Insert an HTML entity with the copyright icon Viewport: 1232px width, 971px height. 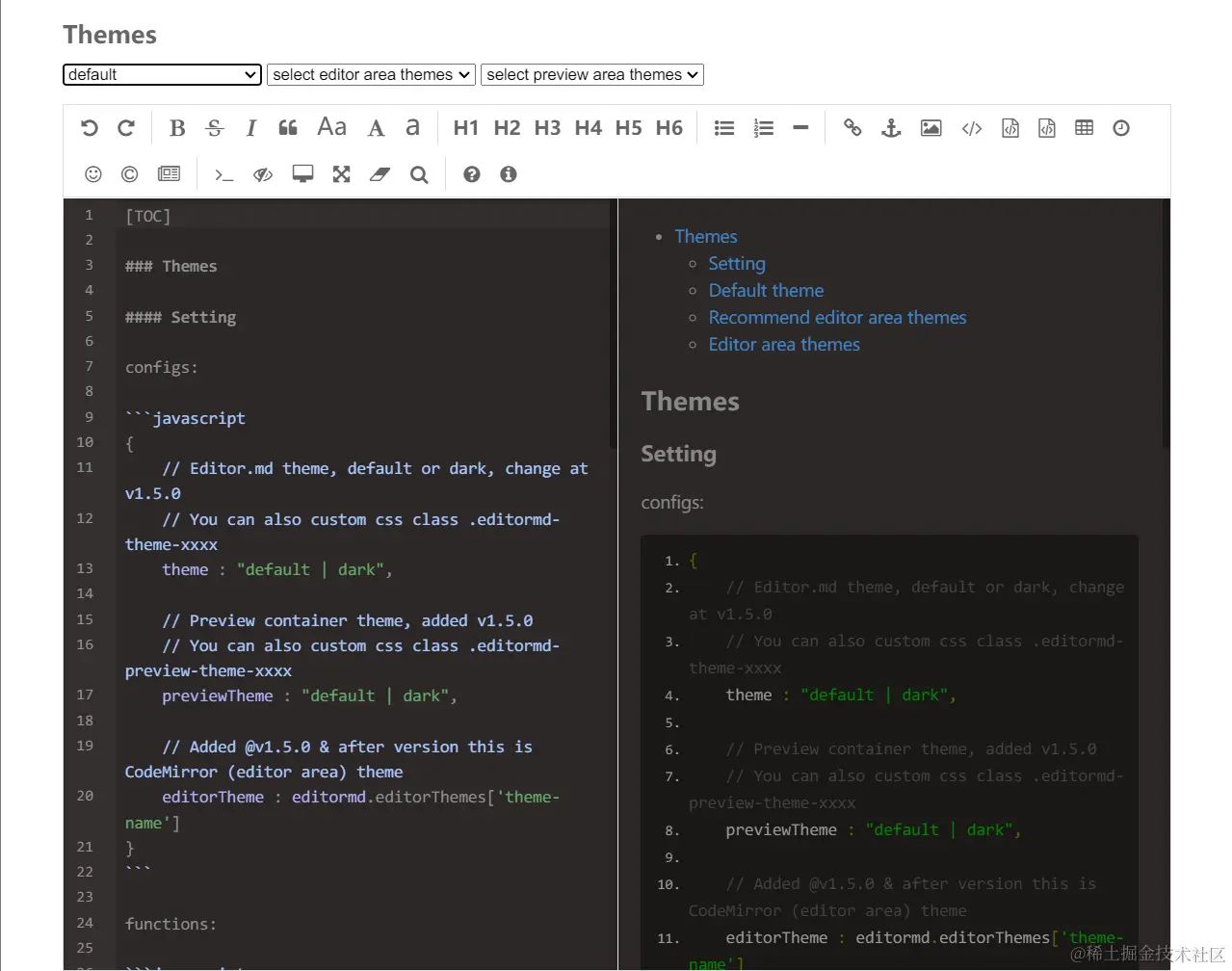[x=130, y=174]
